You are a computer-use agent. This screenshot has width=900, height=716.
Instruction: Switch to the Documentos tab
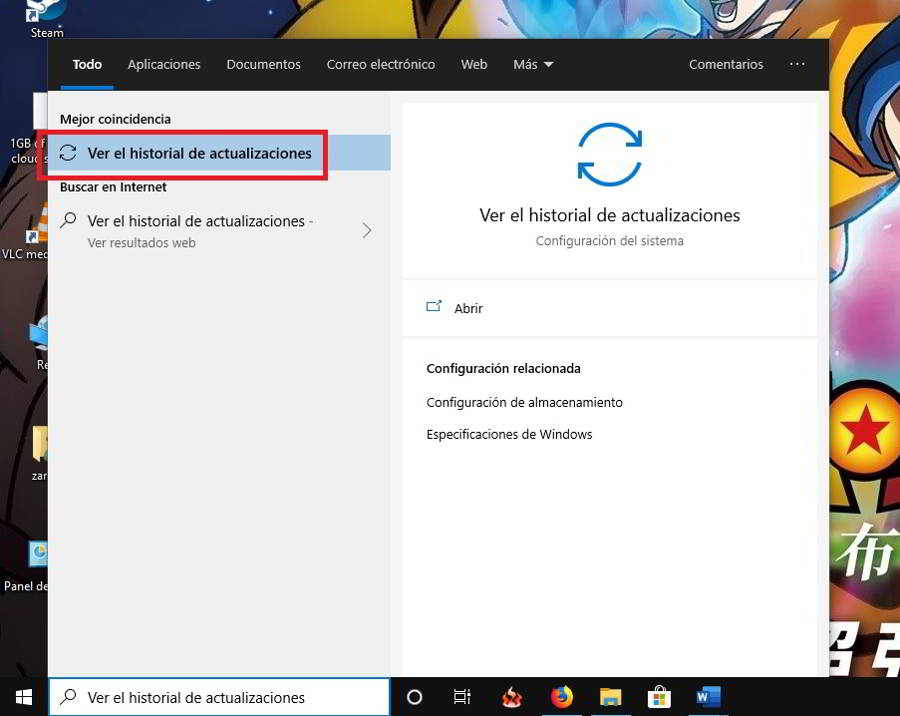click(263, 64)
